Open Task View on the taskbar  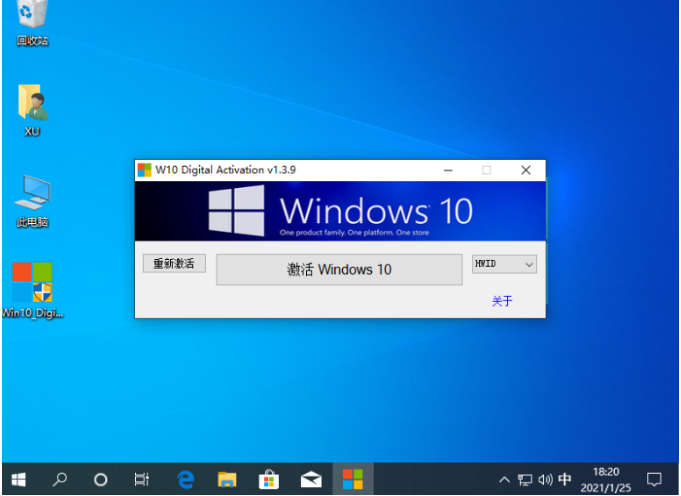(x=142, y=479)
